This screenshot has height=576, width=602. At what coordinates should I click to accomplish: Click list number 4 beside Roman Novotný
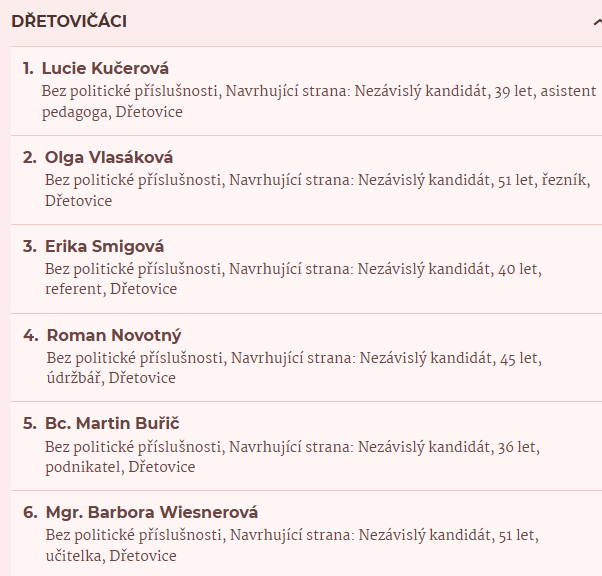click(x=31, y=335)
